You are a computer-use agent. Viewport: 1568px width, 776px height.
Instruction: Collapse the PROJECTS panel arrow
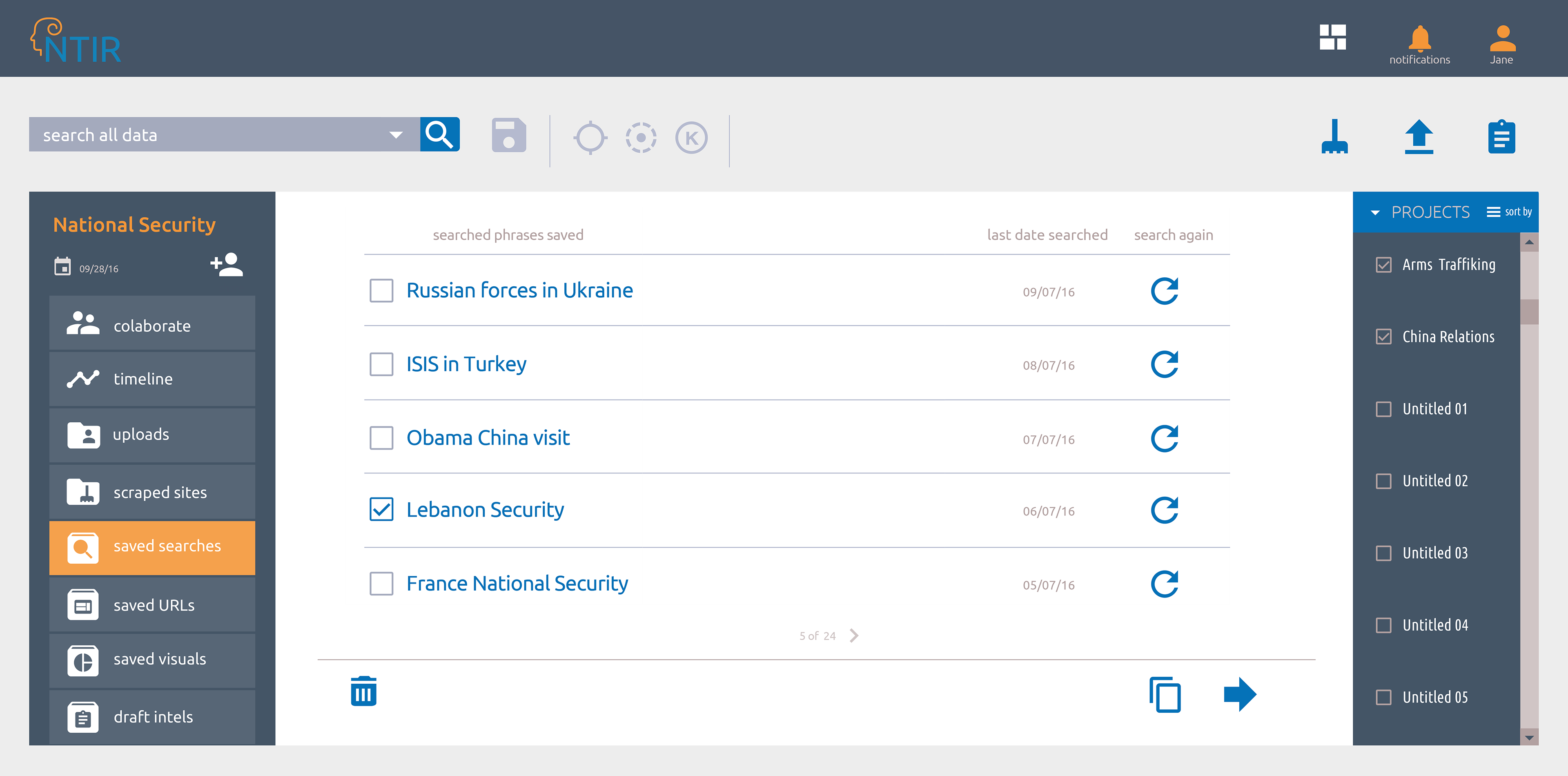pyautogui.click(x=1374, y=212)
